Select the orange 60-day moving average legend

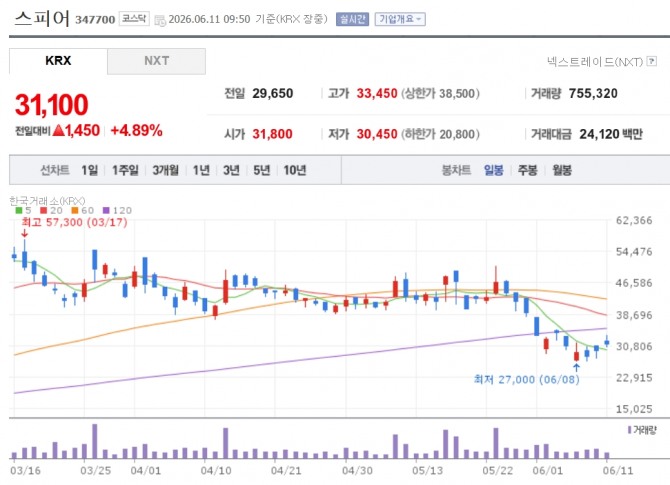83,210
